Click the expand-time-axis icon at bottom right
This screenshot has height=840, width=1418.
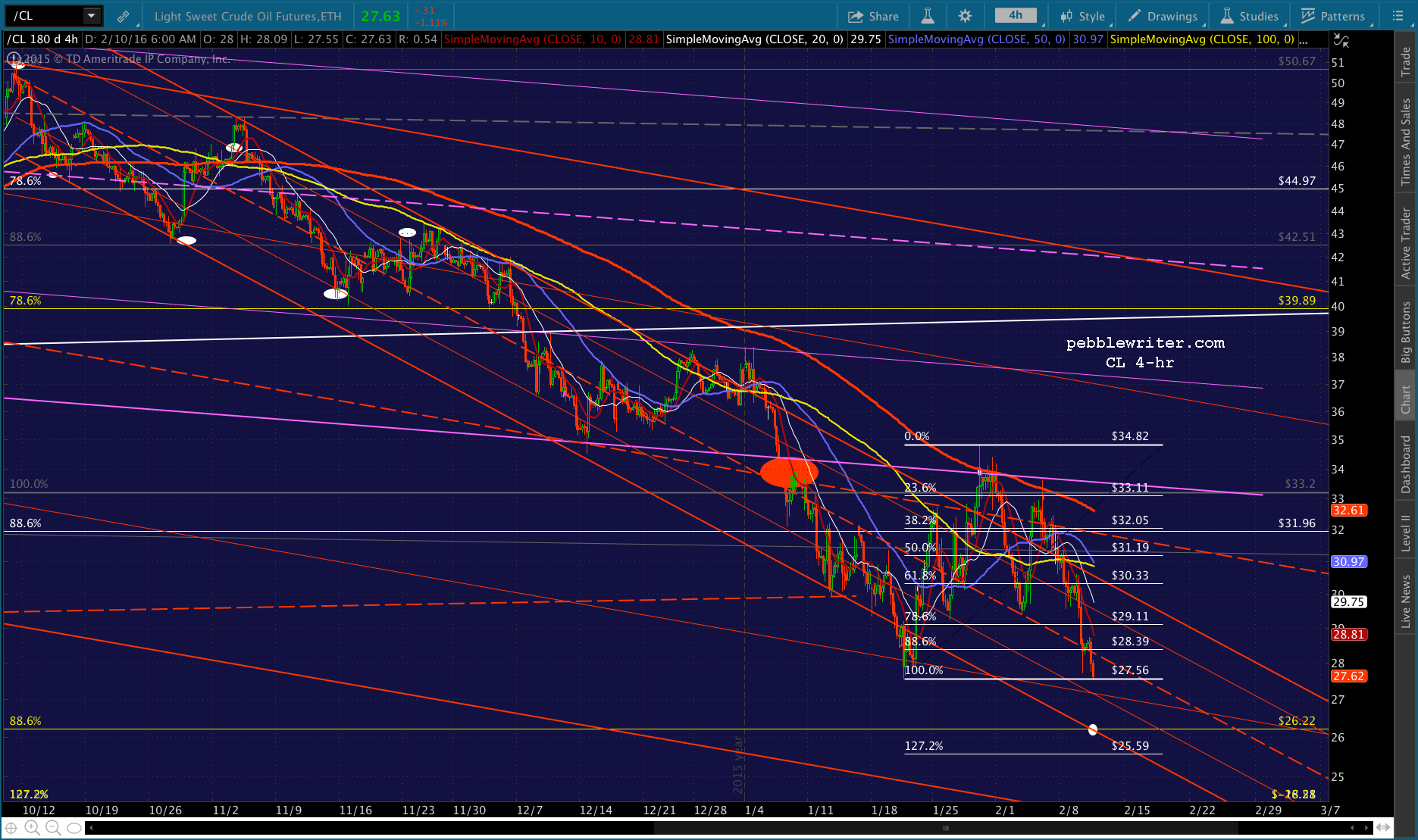click(x=1383, y=828)
